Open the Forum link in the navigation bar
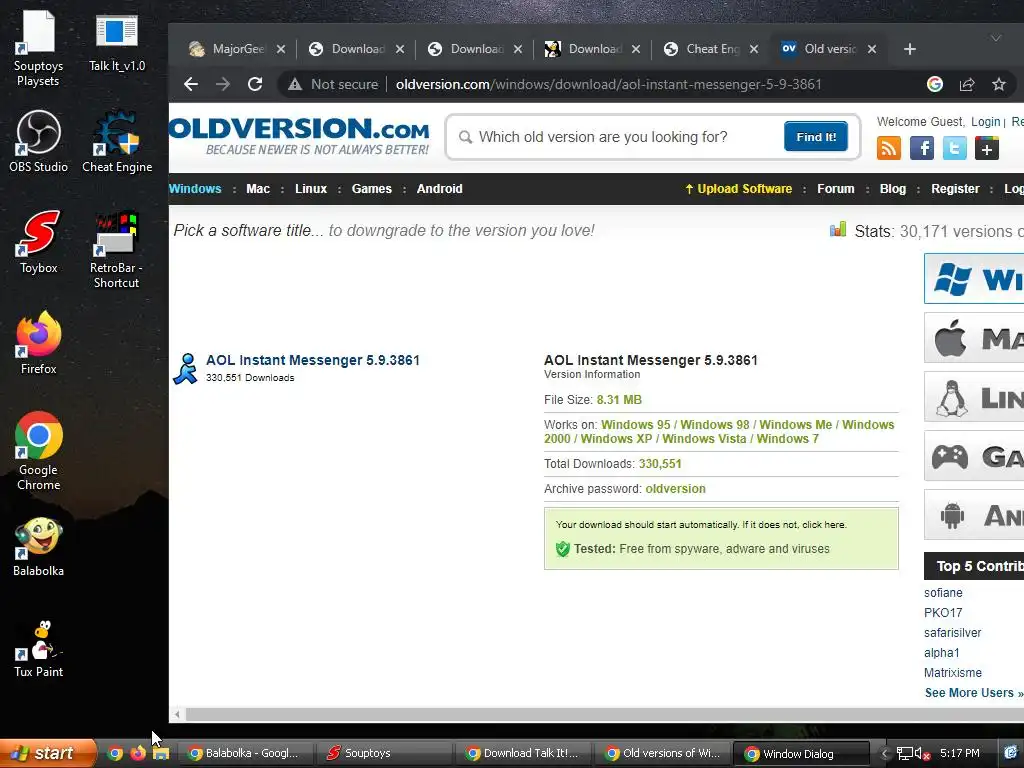Screen dimensions: 1024x768 (x=835, y=189)
